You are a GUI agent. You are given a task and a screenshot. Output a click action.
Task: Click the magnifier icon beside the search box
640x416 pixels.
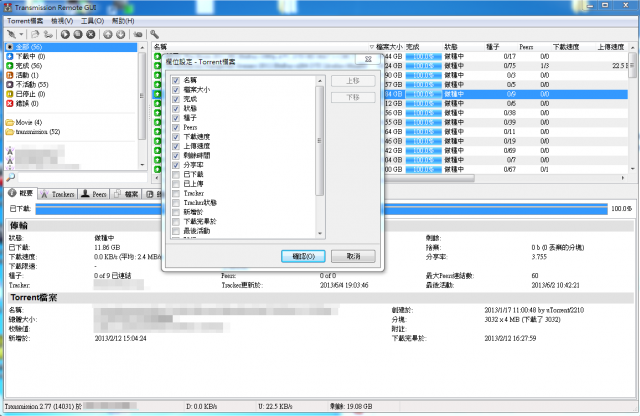pos(11,177)
